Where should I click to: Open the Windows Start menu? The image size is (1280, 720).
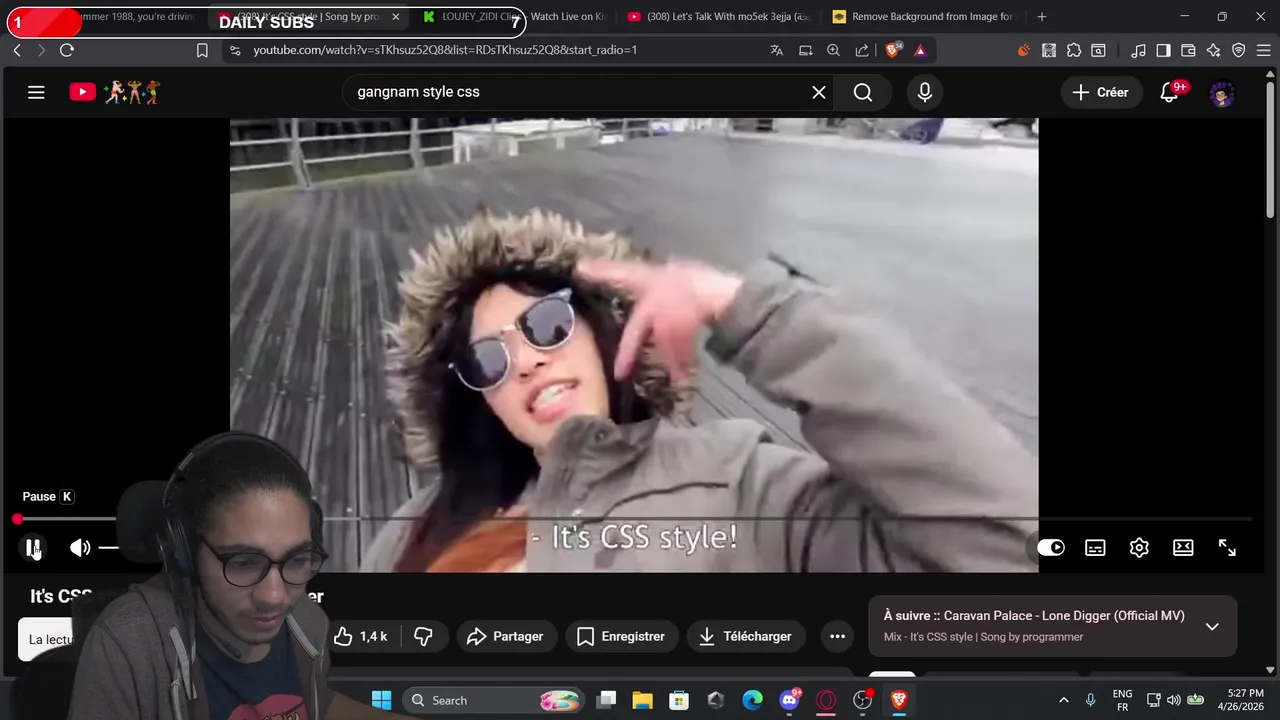[382, 700]
